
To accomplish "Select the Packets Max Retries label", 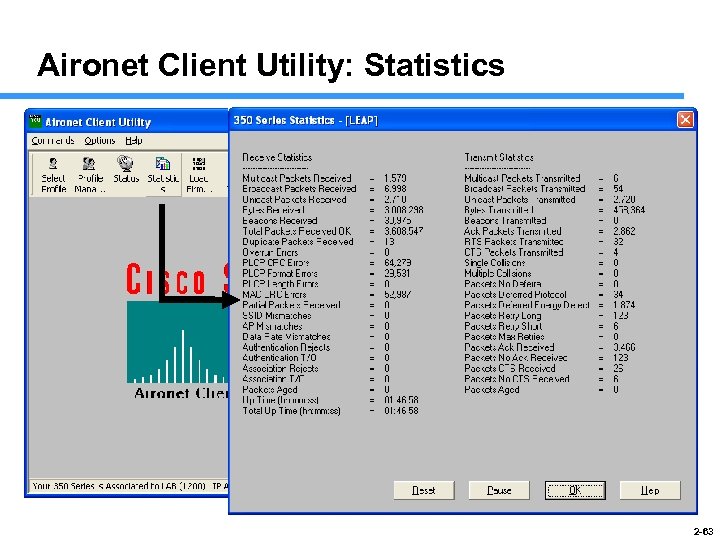I will tap(504, 337).
